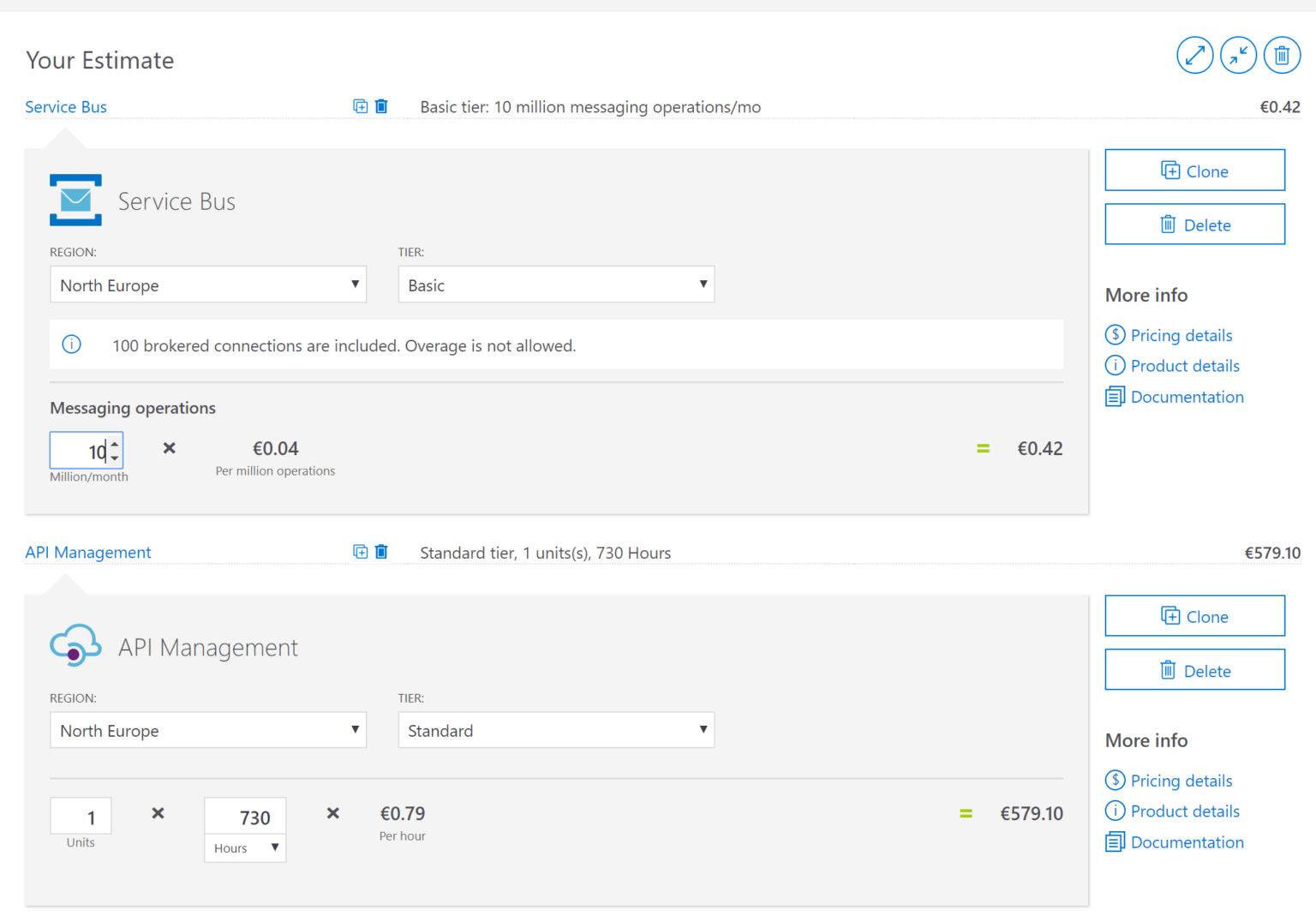This screenshot has width=1316, height=916.
Task: Click the delete icon beside Service Bus heading
Action: click(x=381, y=106)
